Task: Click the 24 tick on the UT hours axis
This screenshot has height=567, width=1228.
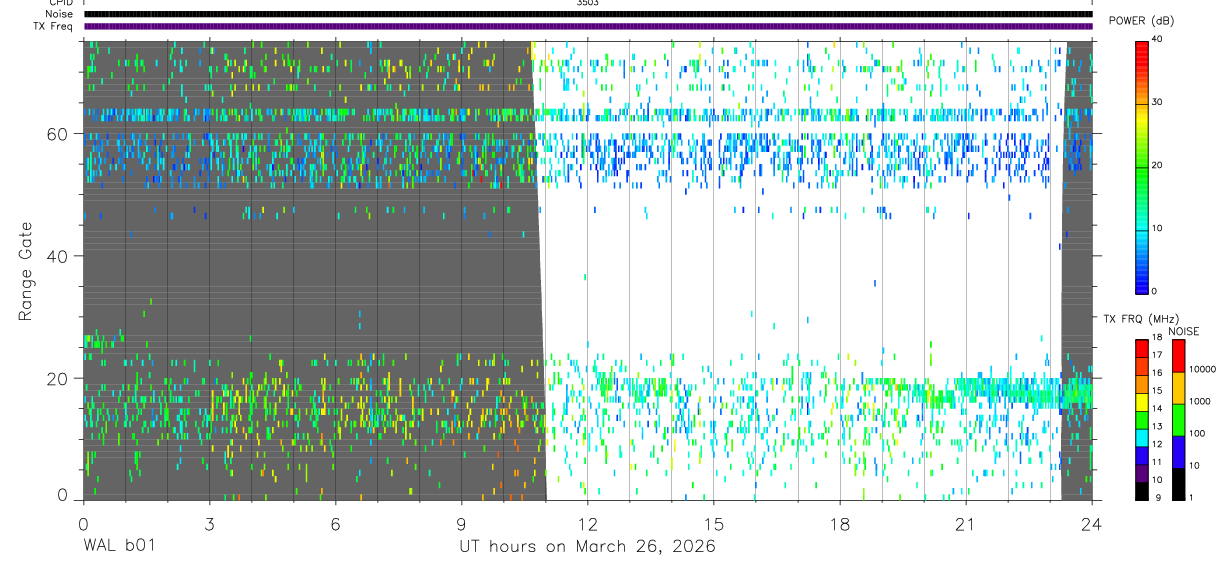Action: [x=1091, y=523]
